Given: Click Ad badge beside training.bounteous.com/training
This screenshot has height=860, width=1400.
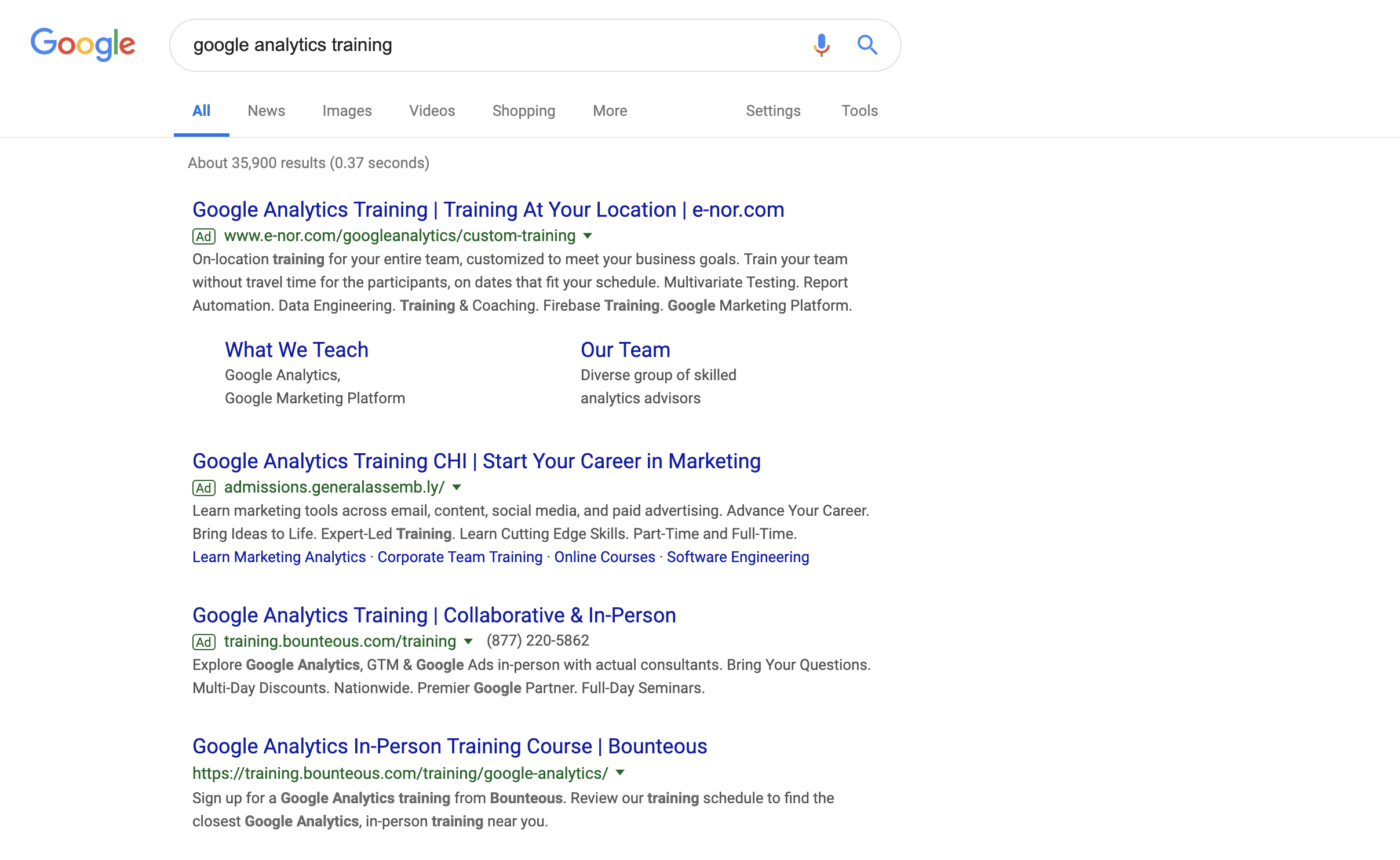Looking at the screenshot, I should (x=204, y=642).
